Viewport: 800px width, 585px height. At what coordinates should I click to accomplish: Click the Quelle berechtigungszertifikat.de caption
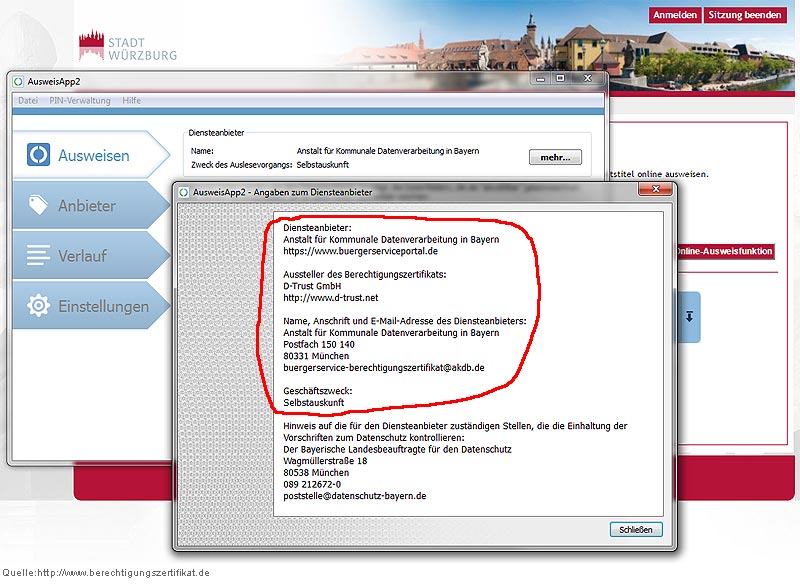(x=106, y=573)
